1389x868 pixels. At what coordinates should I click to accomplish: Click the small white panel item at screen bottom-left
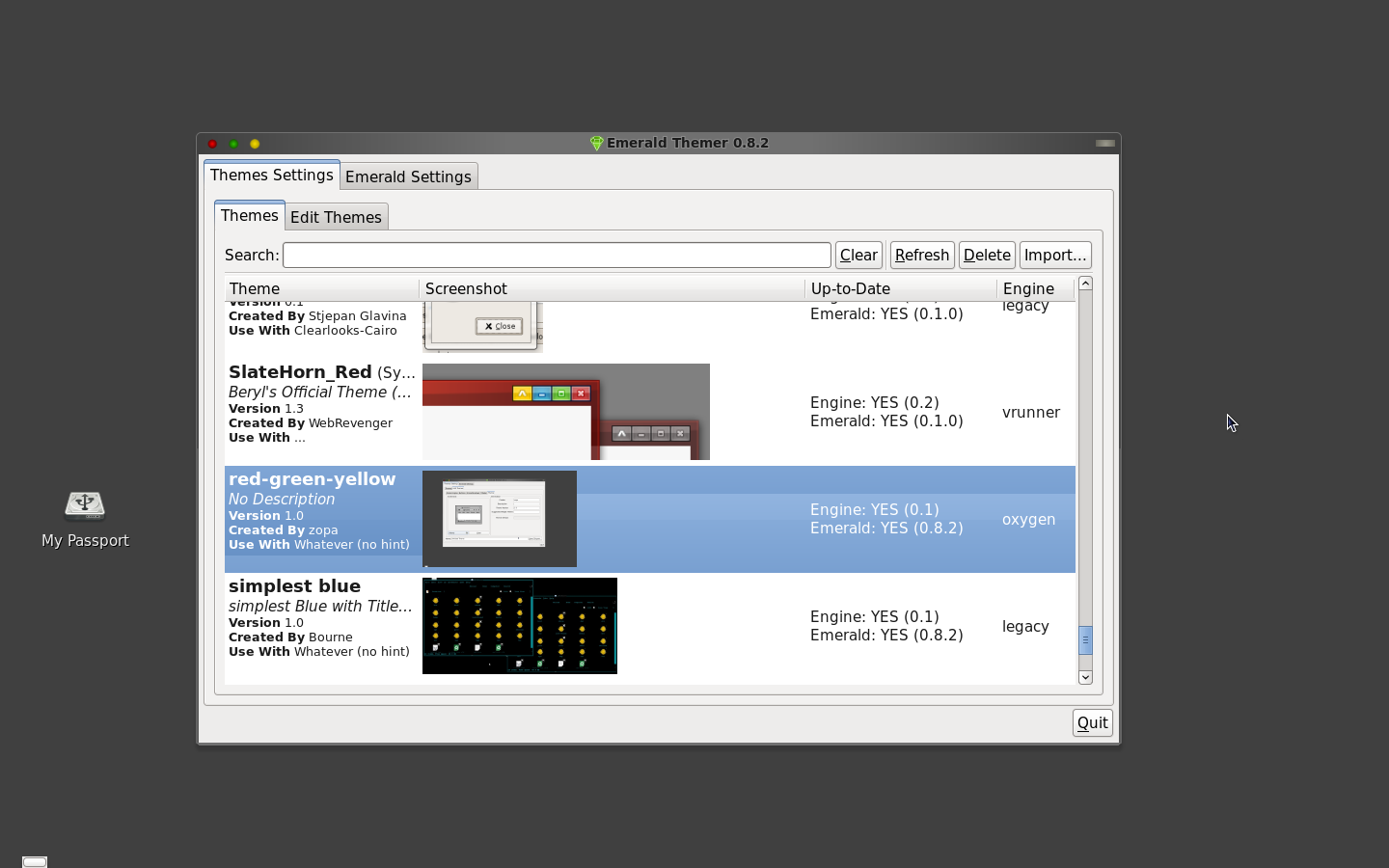coord(35,861)
